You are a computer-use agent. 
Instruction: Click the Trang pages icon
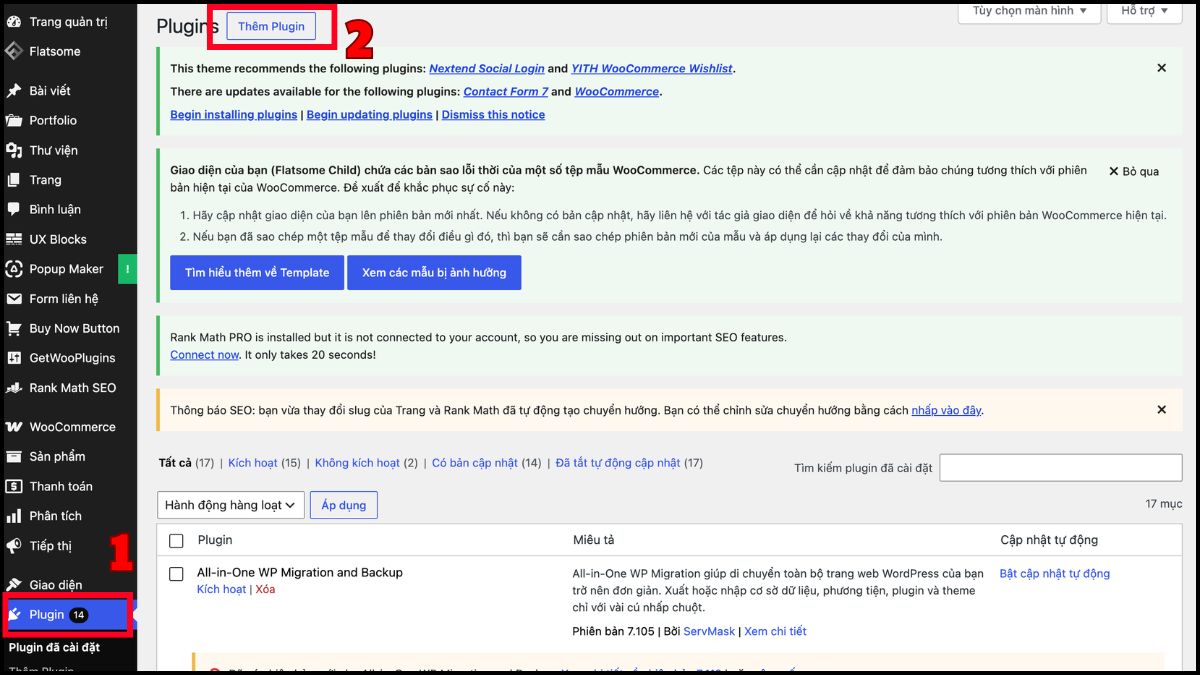(14, 180)
